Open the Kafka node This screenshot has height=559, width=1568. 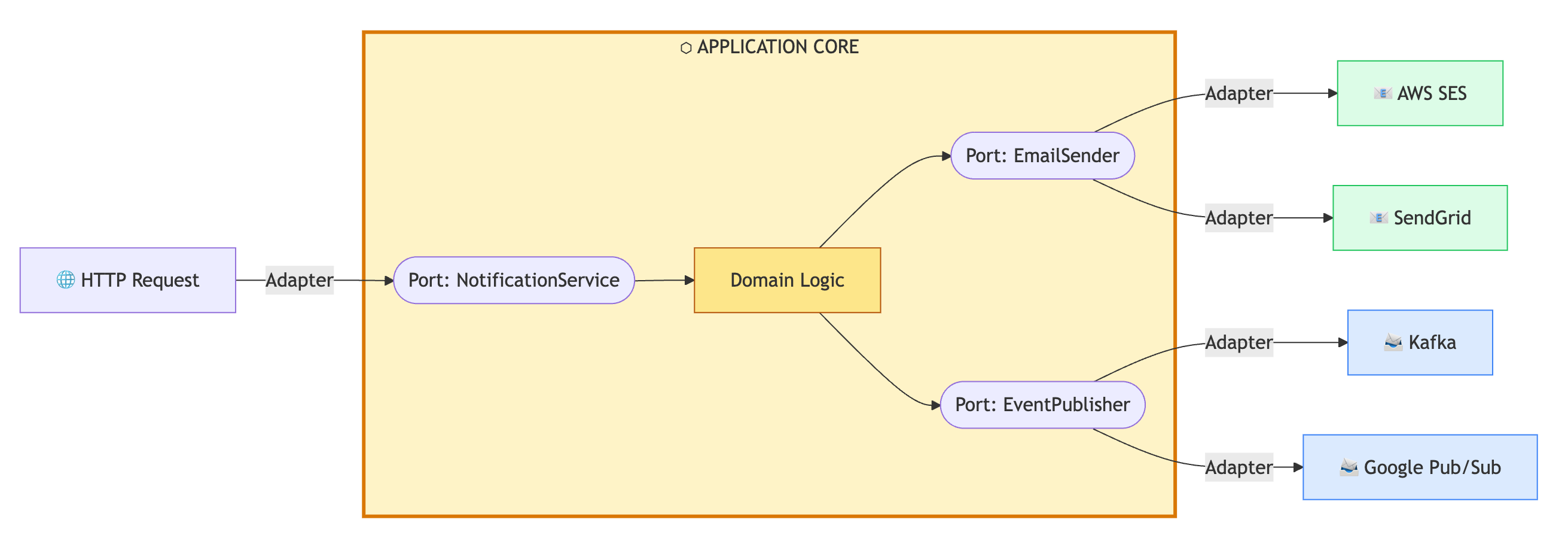(1420, 342)
